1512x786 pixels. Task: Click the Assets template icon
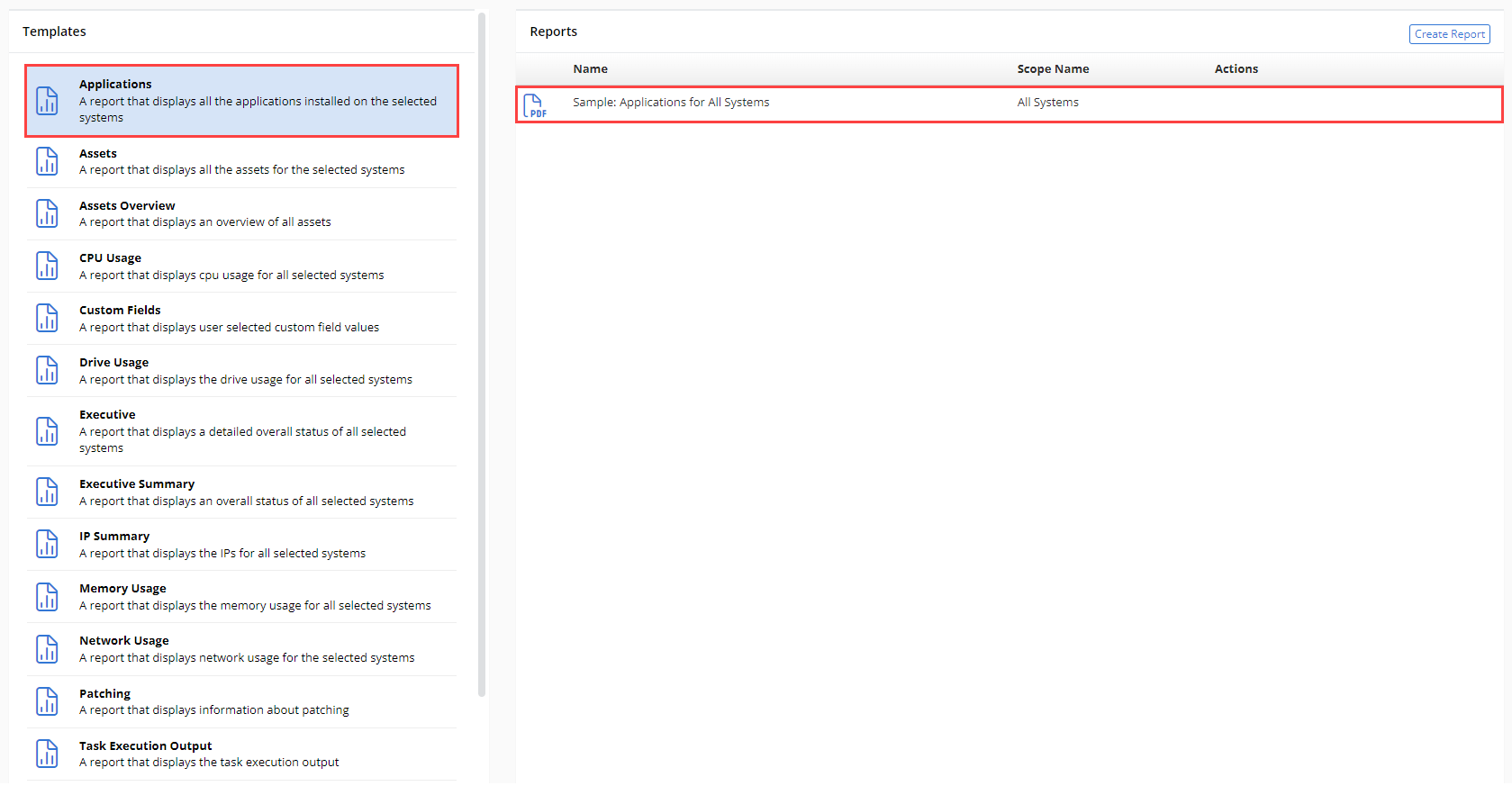[x=47, y=162]
